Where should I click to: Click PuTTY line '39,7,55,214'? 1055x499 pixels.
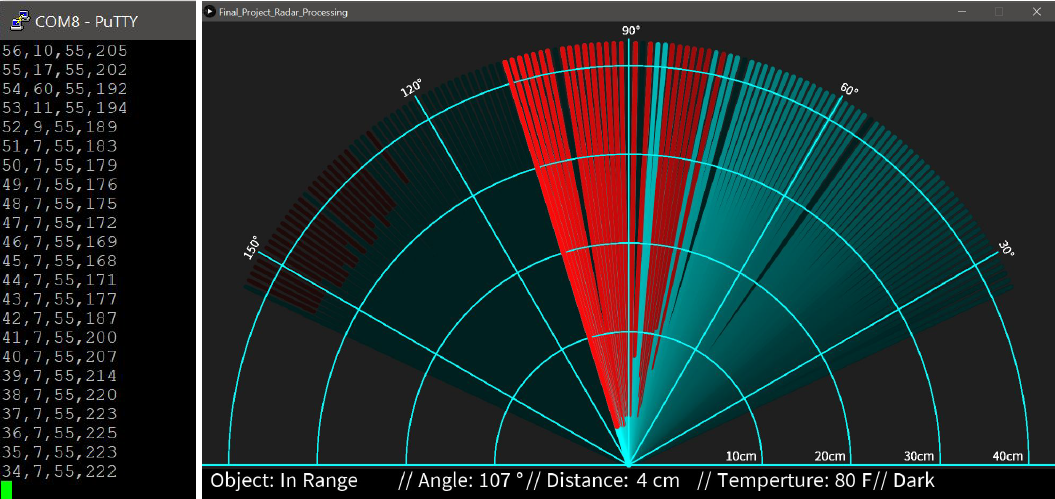click(60, 375)
